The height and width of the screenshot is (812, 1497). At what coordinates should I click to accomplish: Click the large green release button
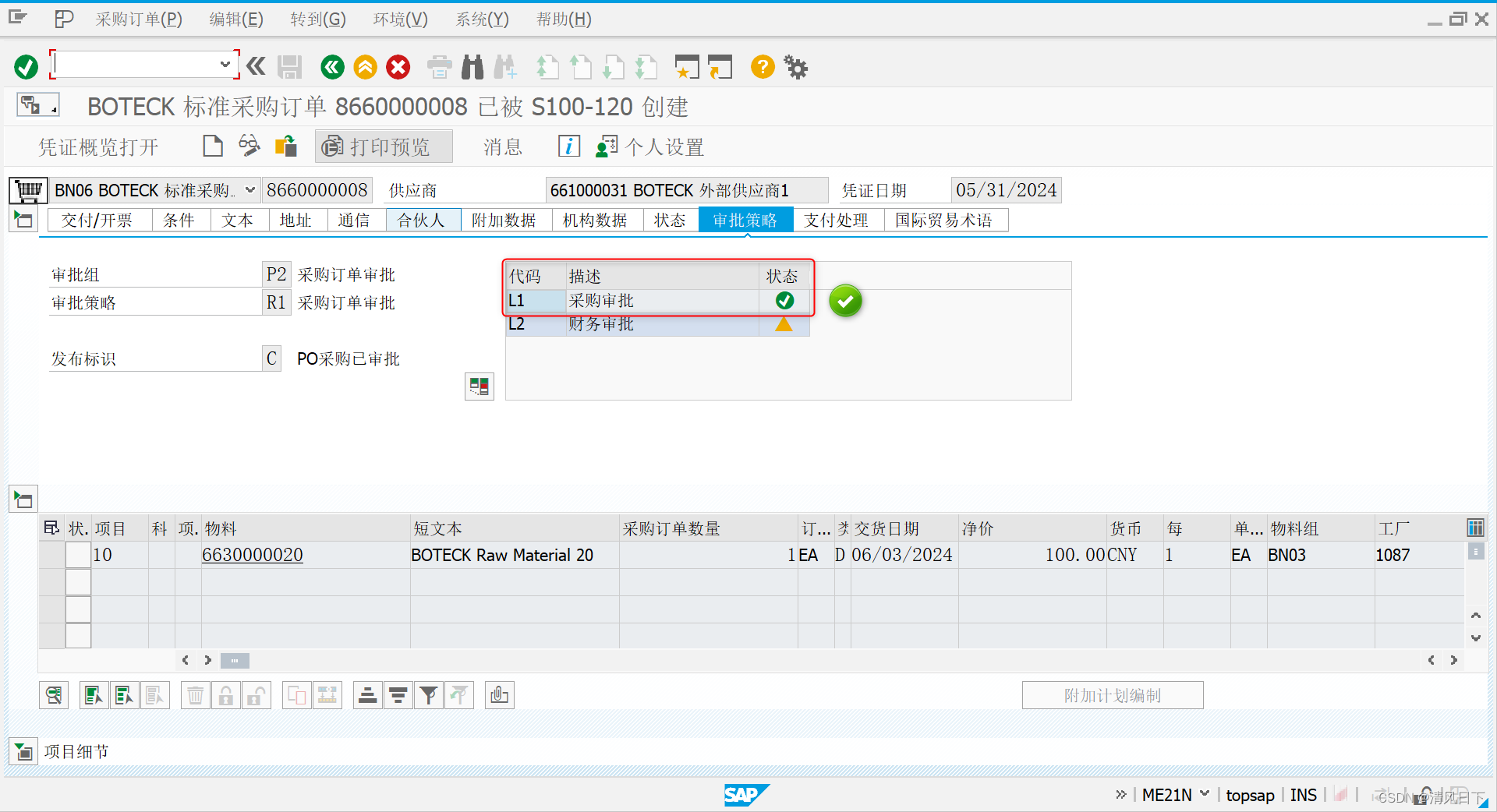[845, 301]
